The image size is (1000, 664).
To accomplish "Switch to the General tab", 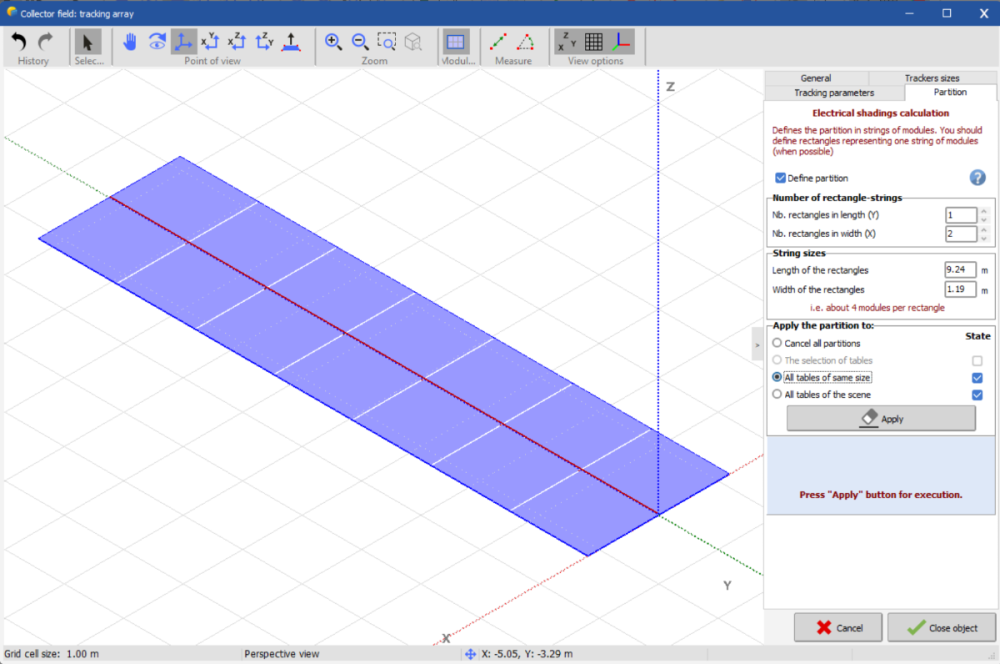I will coord(815,78).
